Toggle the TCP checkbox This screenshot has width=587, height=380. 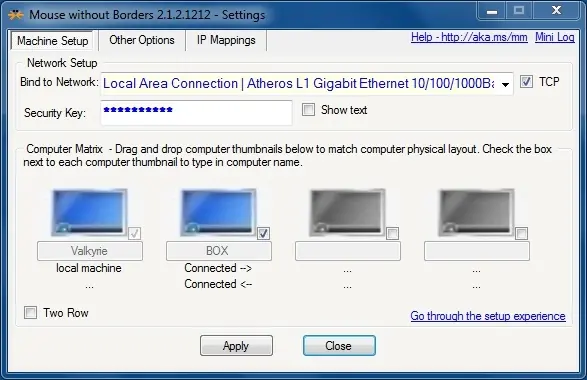tap(526, 81)
